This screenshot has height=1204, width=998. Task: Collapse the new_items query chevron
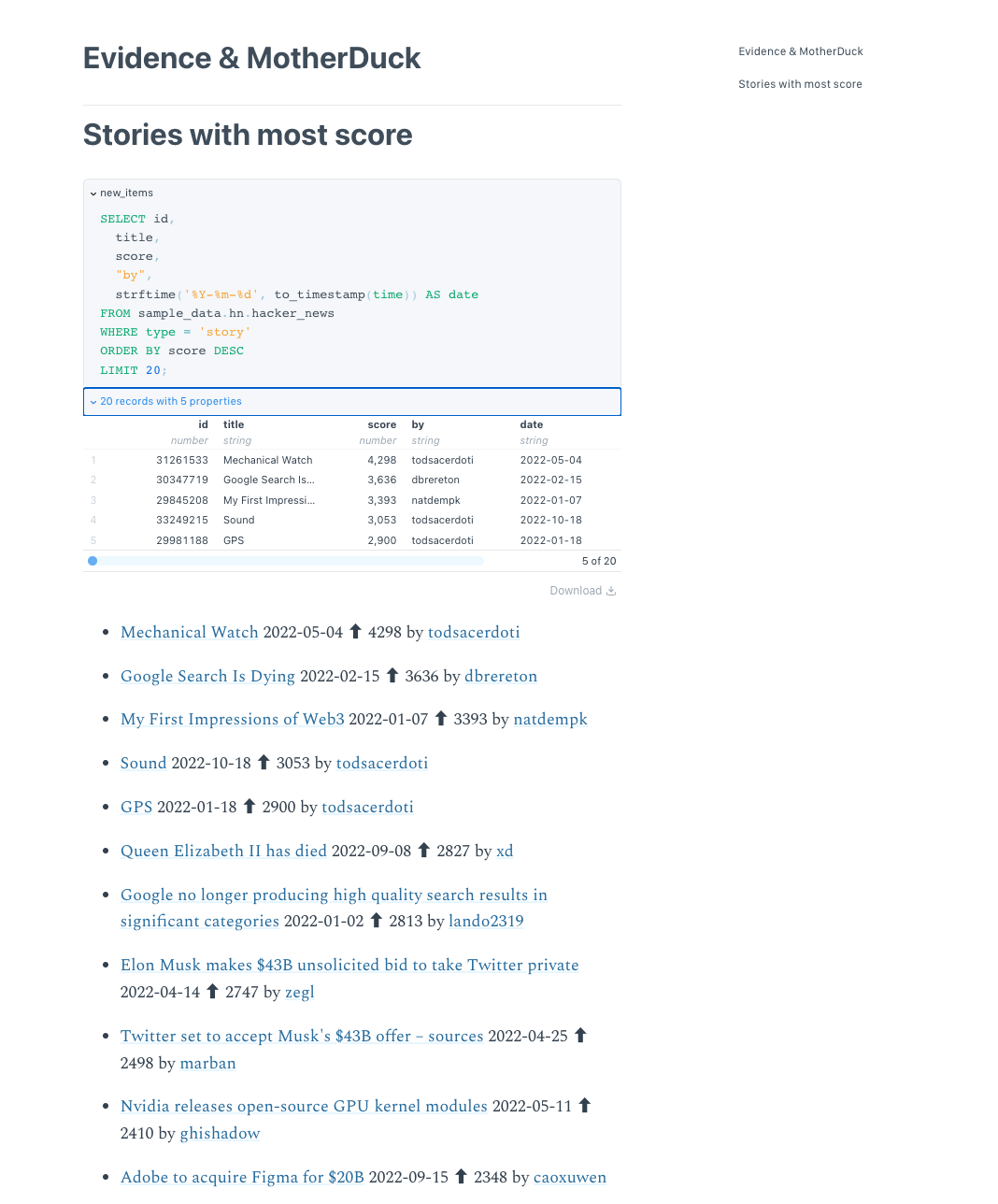pos(93,193)
